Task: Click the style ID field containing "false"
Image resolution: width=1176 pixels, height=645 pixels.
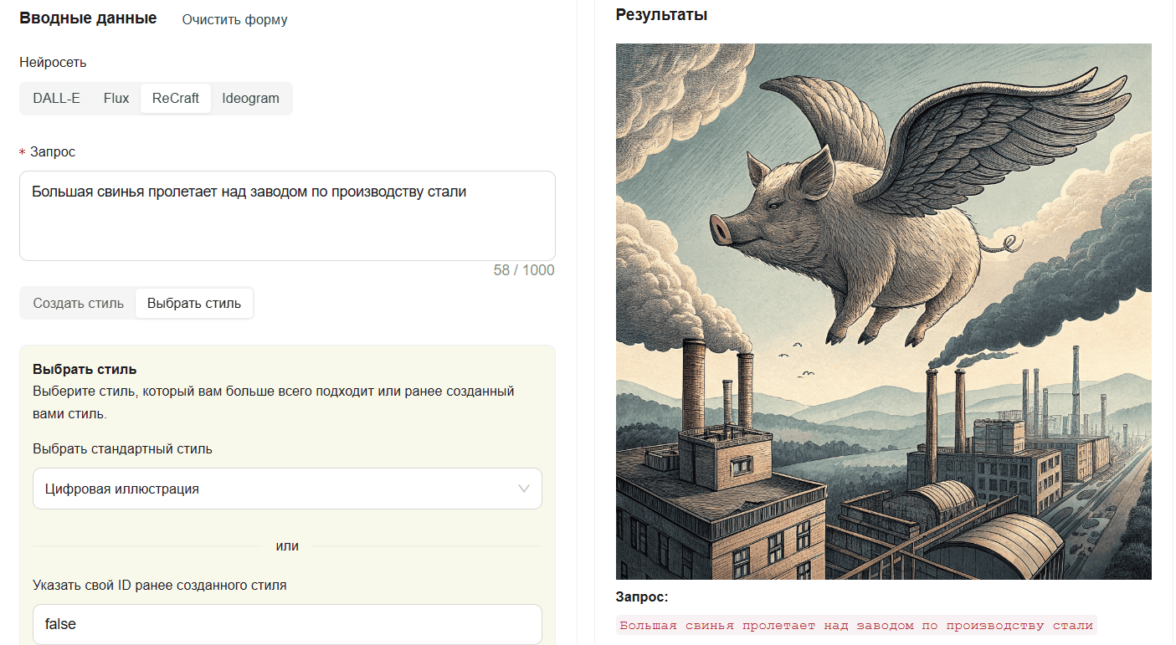Action: (287, 624)
